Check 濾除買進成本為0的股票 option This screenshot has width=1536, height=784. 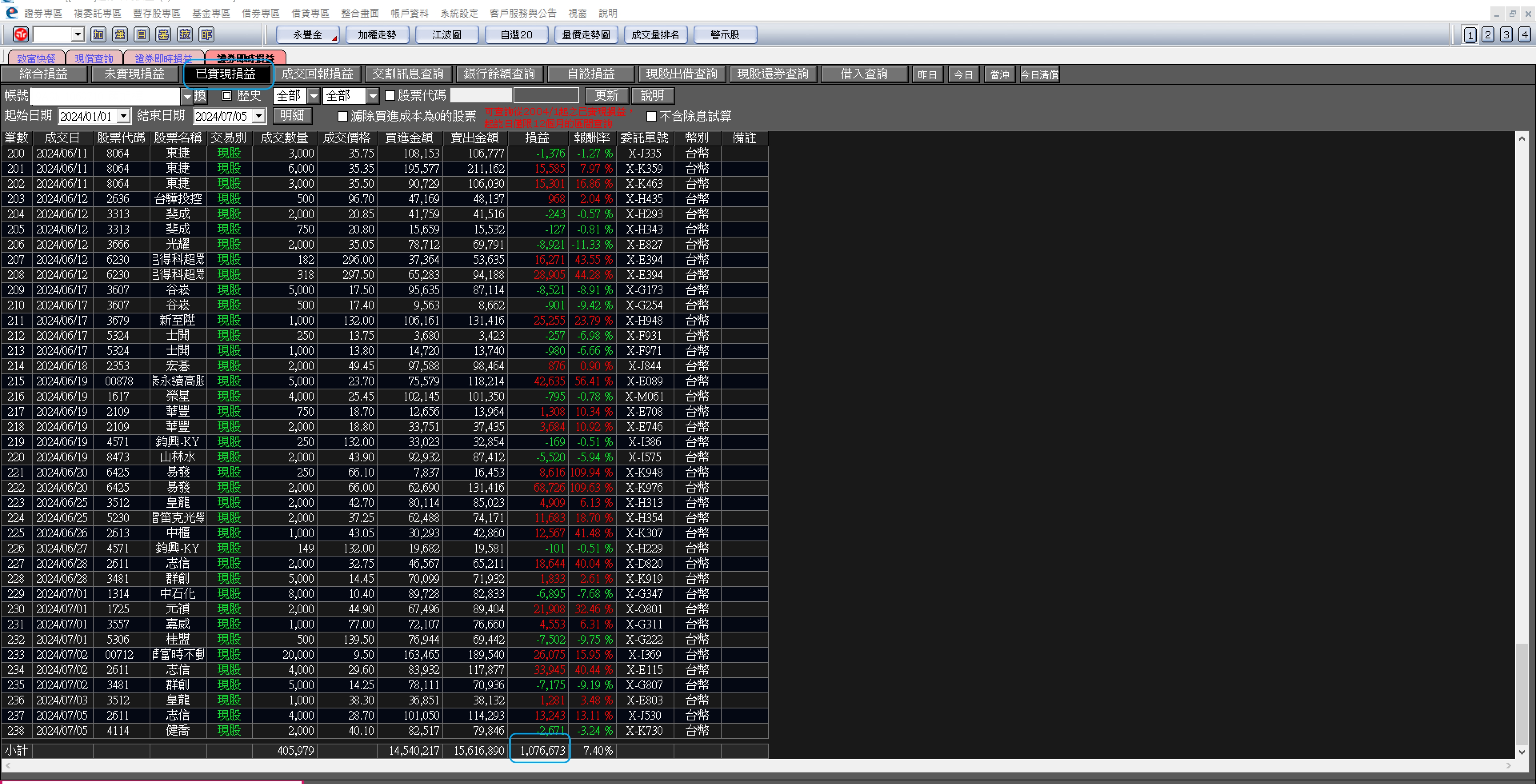pos(342,116)
